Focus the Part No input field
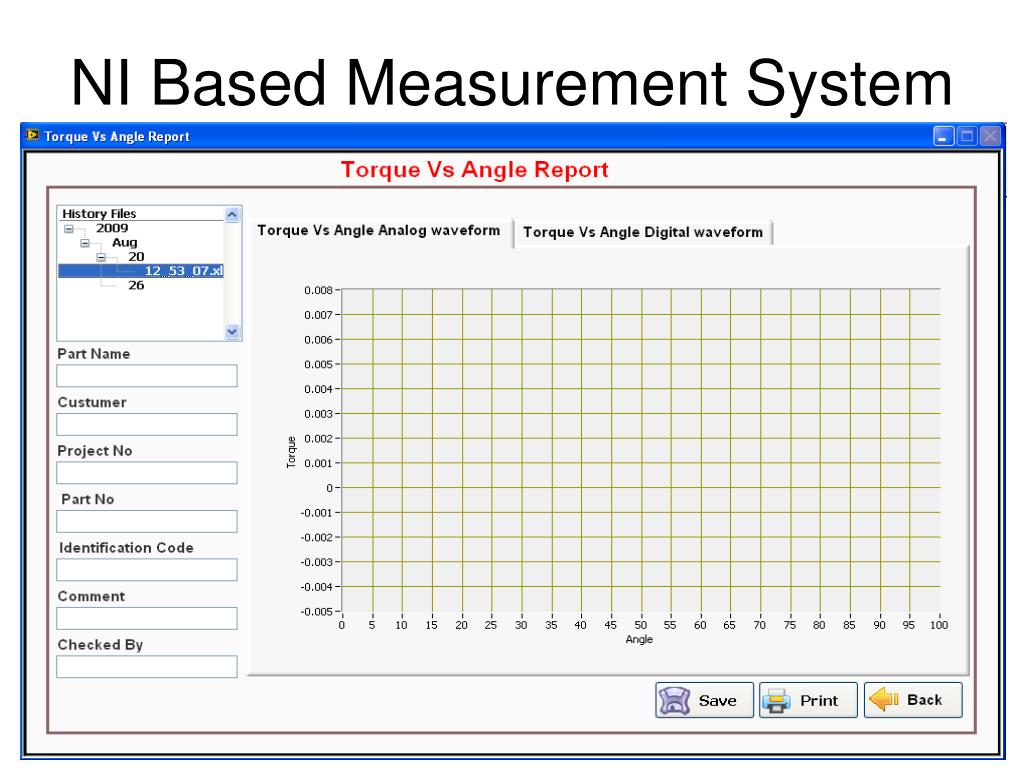This screenshot has height=768, width=1024. click(x=147, y=521)
